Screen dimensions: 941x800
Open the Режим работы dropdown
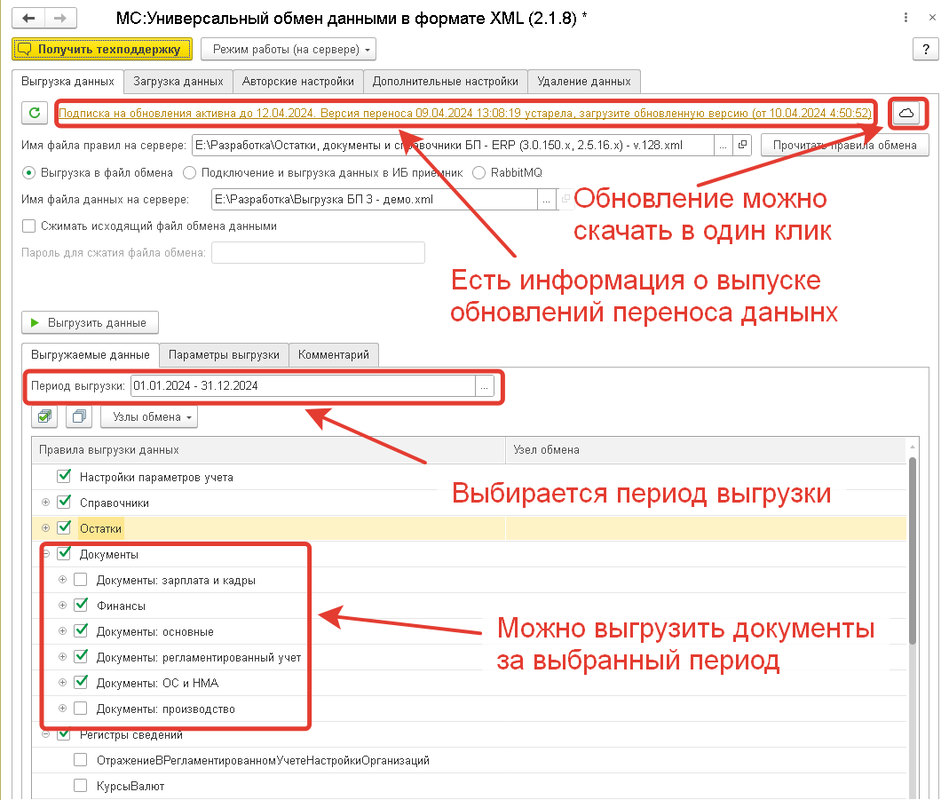(288, 49)
